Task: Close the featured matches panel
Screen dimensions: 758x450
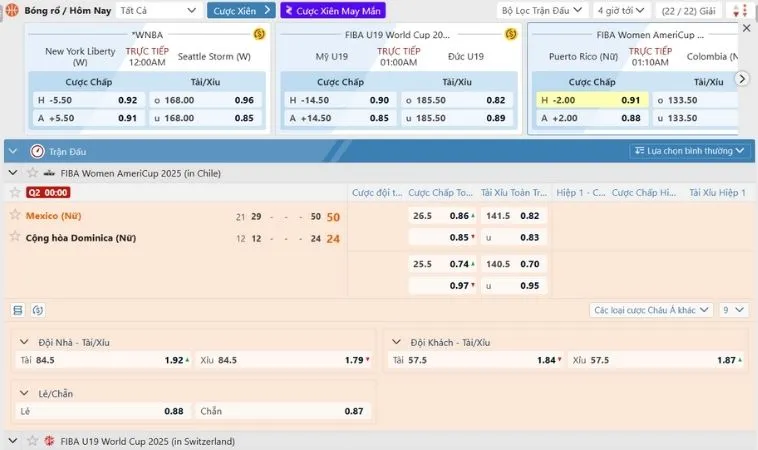Action: tap(745, 28)
